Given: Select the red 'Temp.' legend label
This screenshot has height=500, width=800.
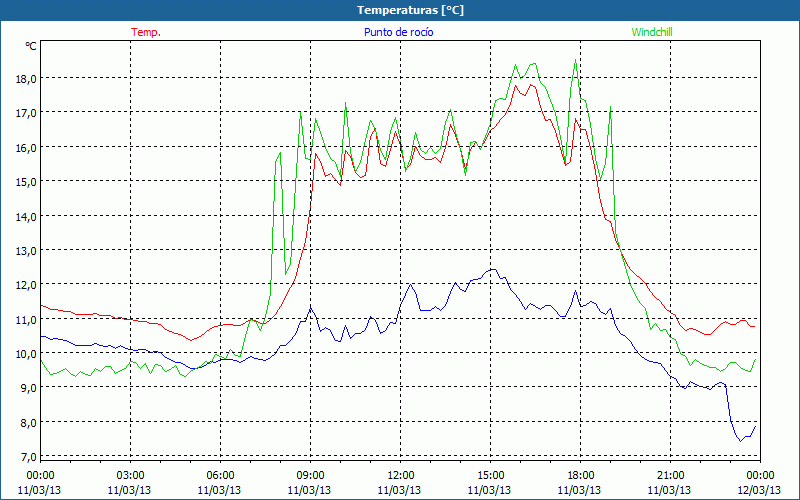Looking at the screenshot, I should click(x=146, y=32).
